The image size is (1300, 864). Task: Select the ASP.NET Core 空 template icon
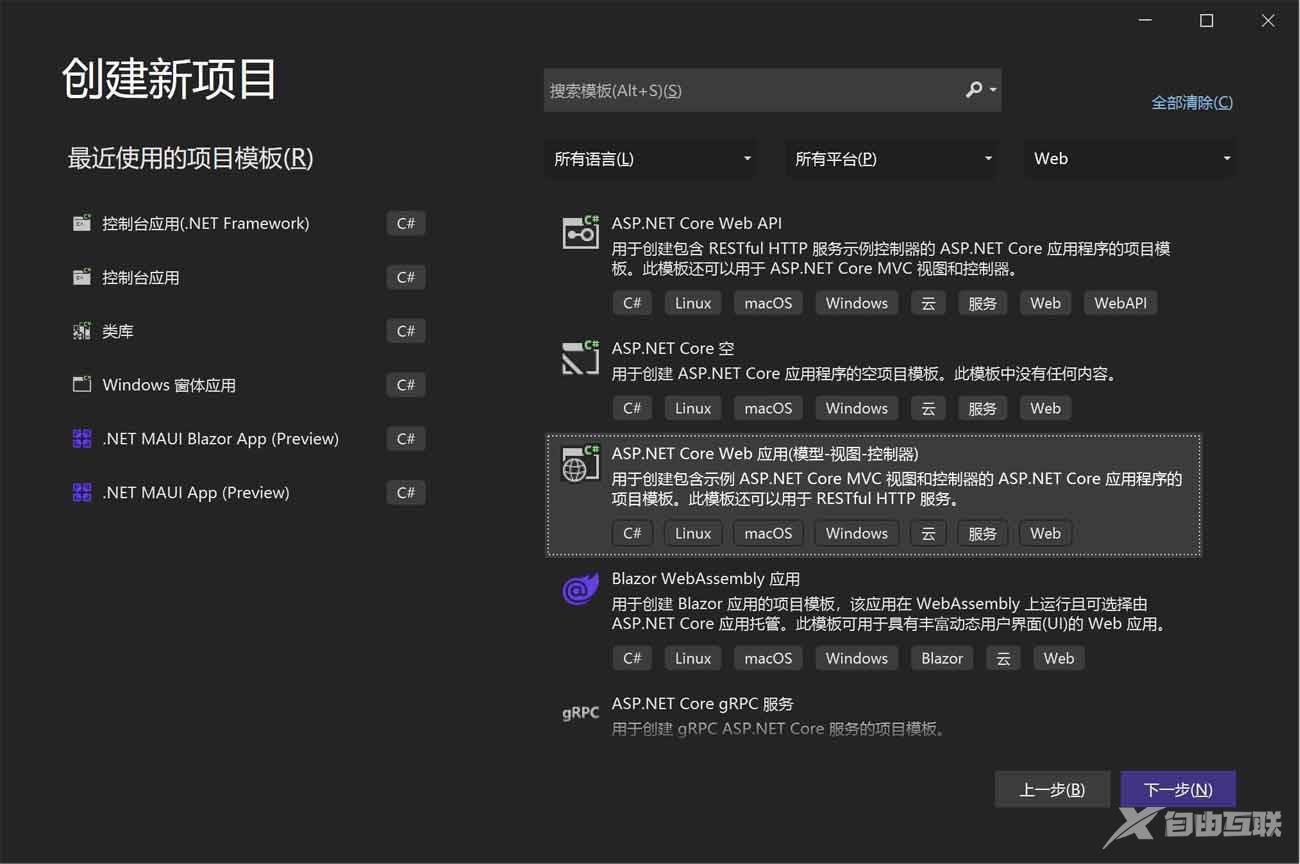coord(580,357)
